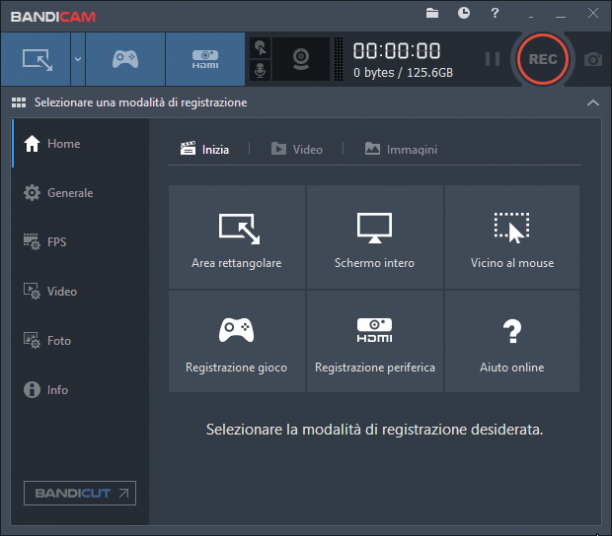Start recording with the REC button
This screenshot has height=536, width=612.
(x=543, y=59)
